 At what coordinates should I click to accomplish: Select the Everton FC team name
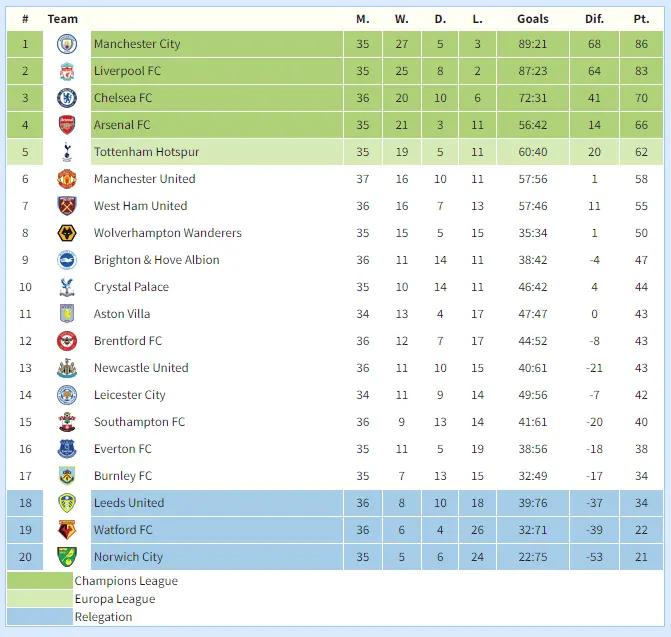coord(123,449)
